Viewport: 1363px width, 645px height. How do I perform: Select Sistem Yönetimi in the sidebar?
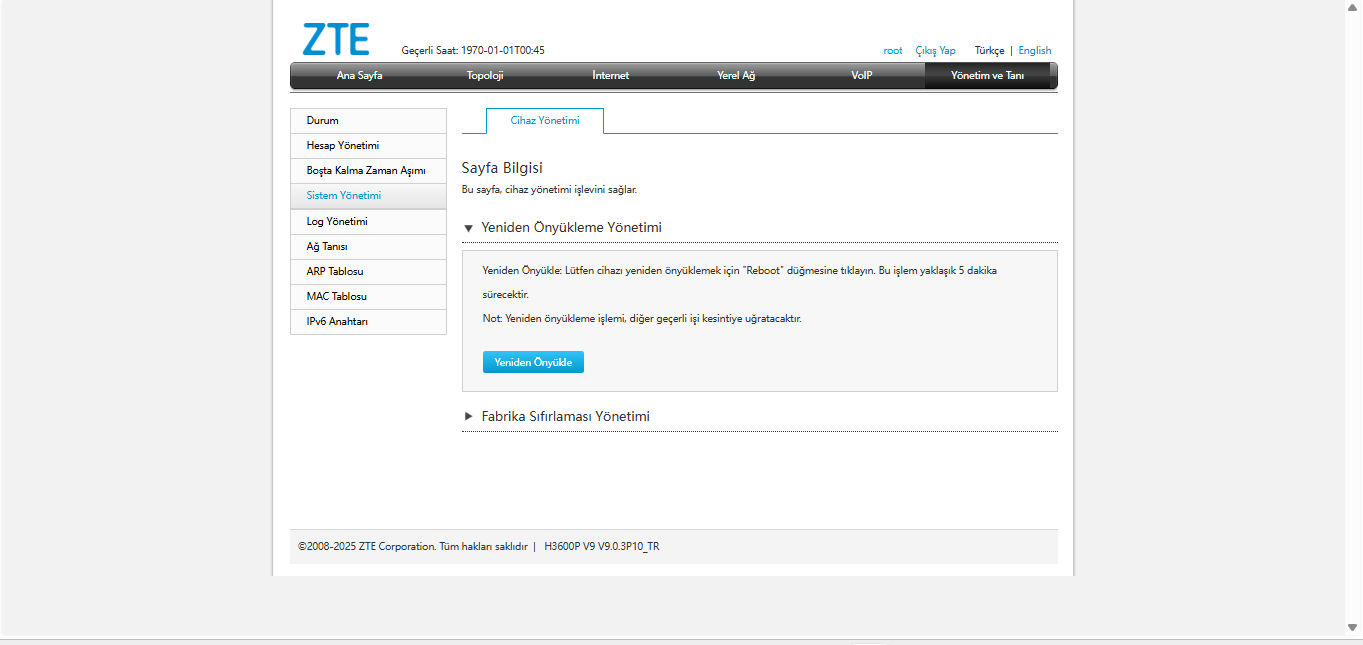click(368, 196)
